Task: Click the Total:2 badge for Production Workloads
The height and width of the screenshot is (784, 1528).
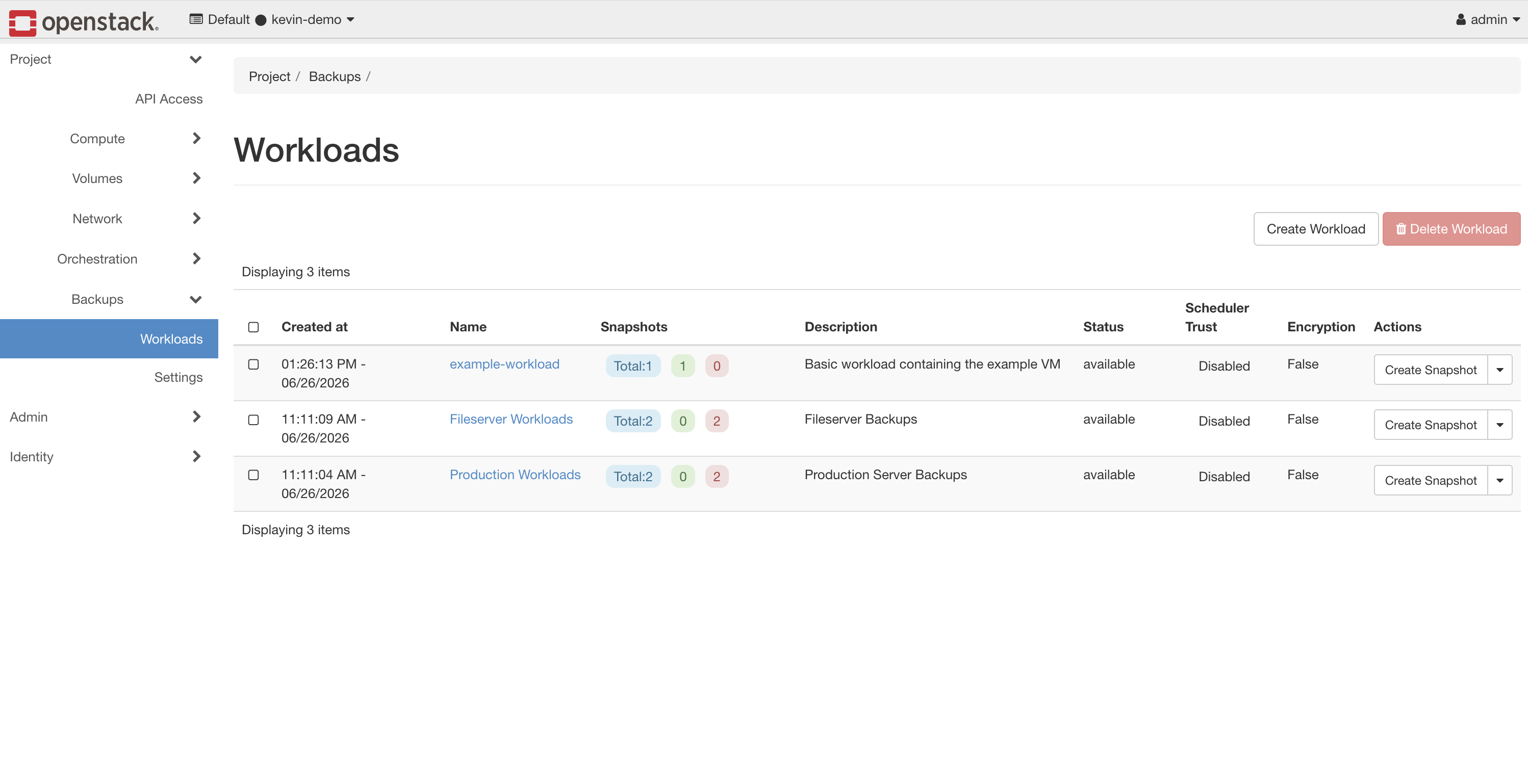Action: [x=633, y=476]
